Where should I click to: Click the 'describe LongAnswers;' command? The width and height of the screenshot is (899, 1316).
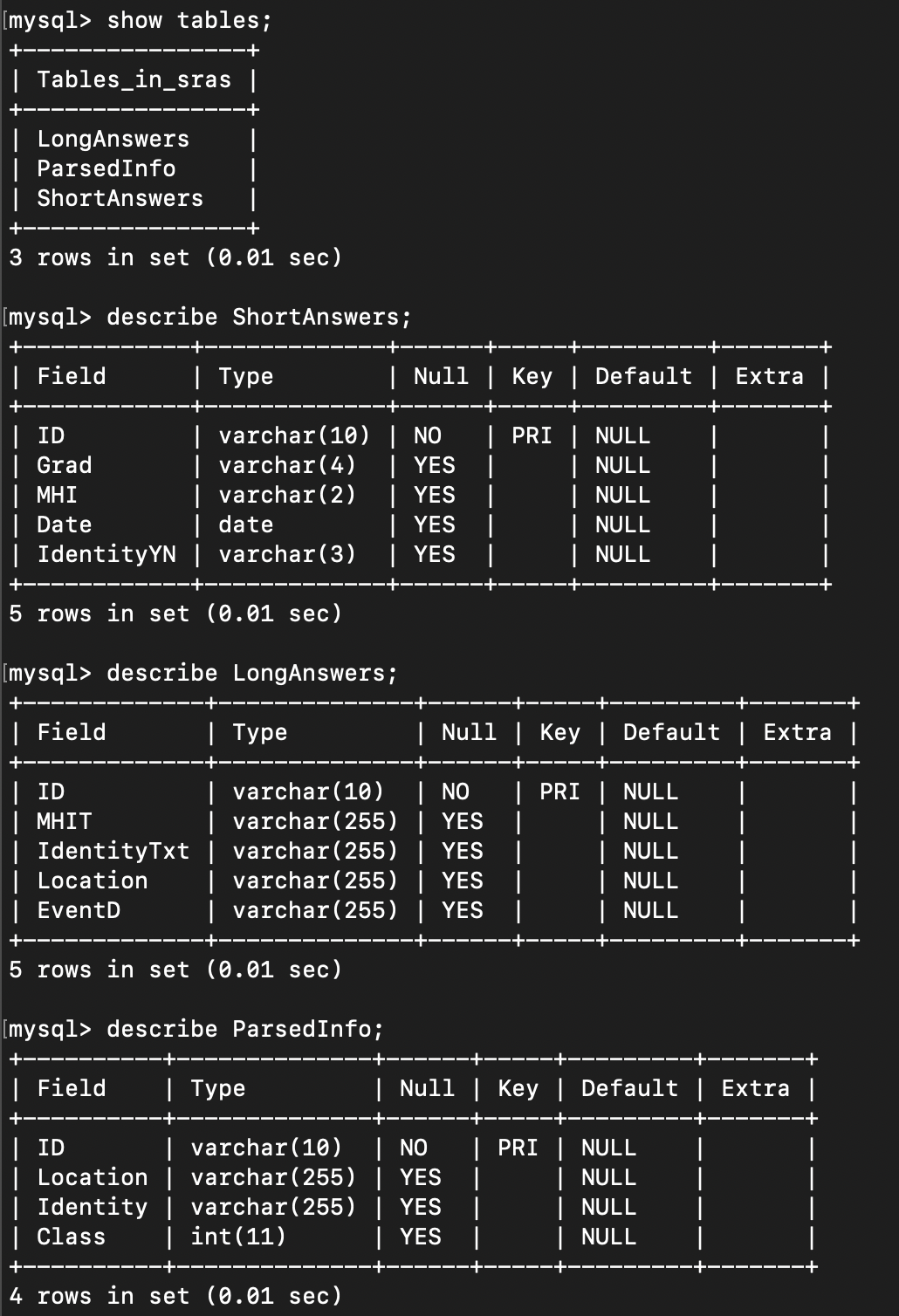pos(252,674)
